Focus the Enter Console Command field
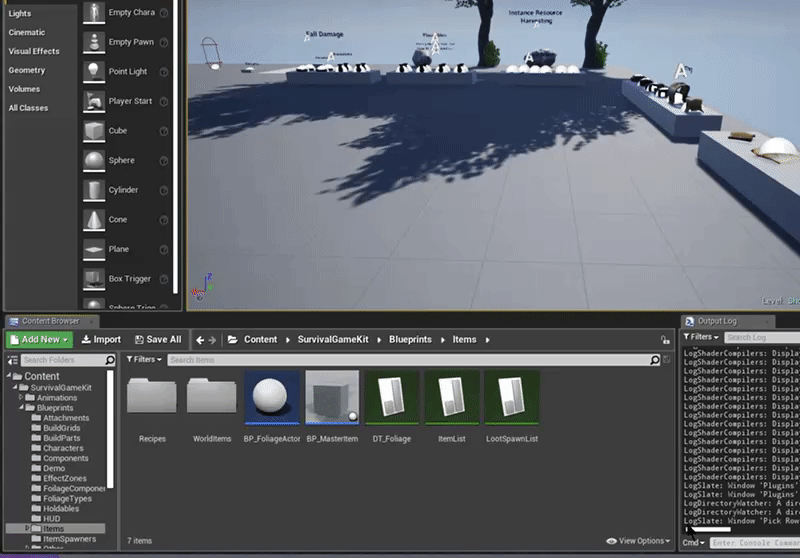This screenshot has height=558, width=800. [x=756, y=543]
